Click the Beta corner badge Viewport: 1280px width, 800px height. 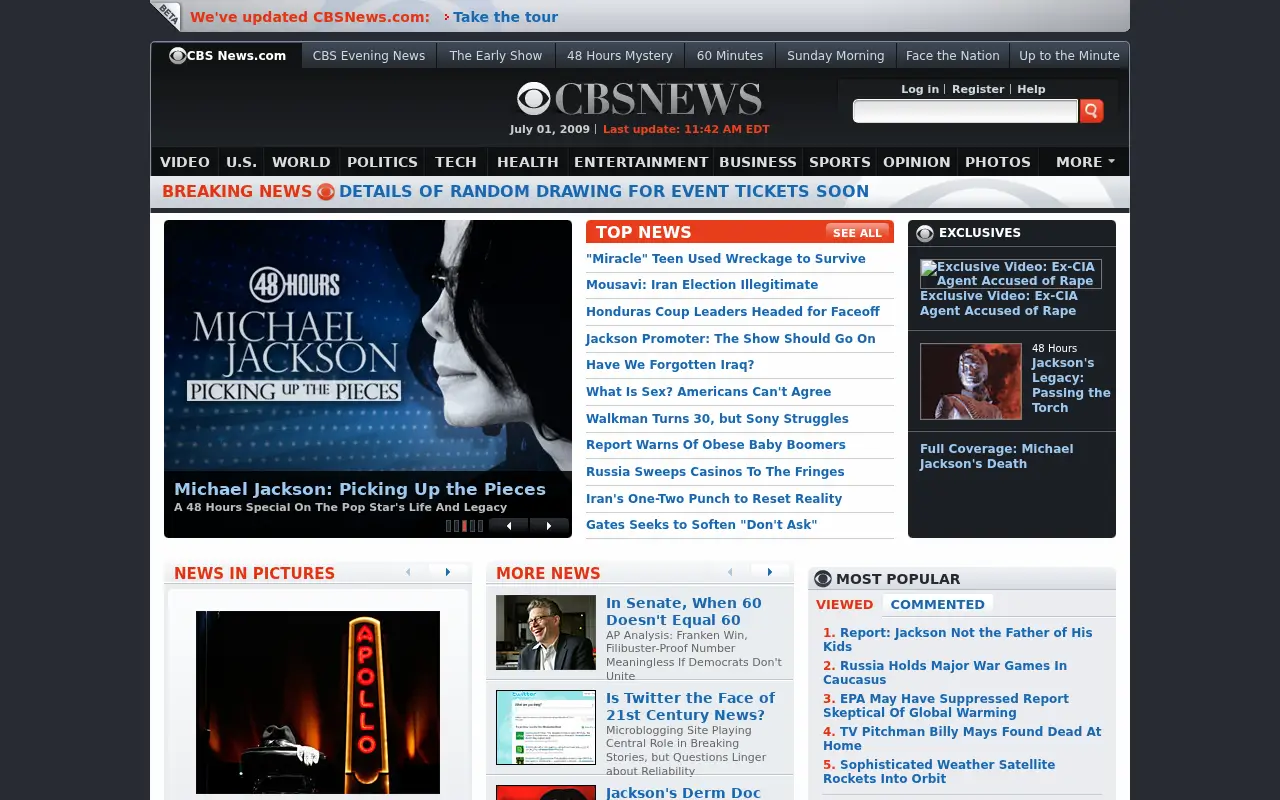[165, 16]
